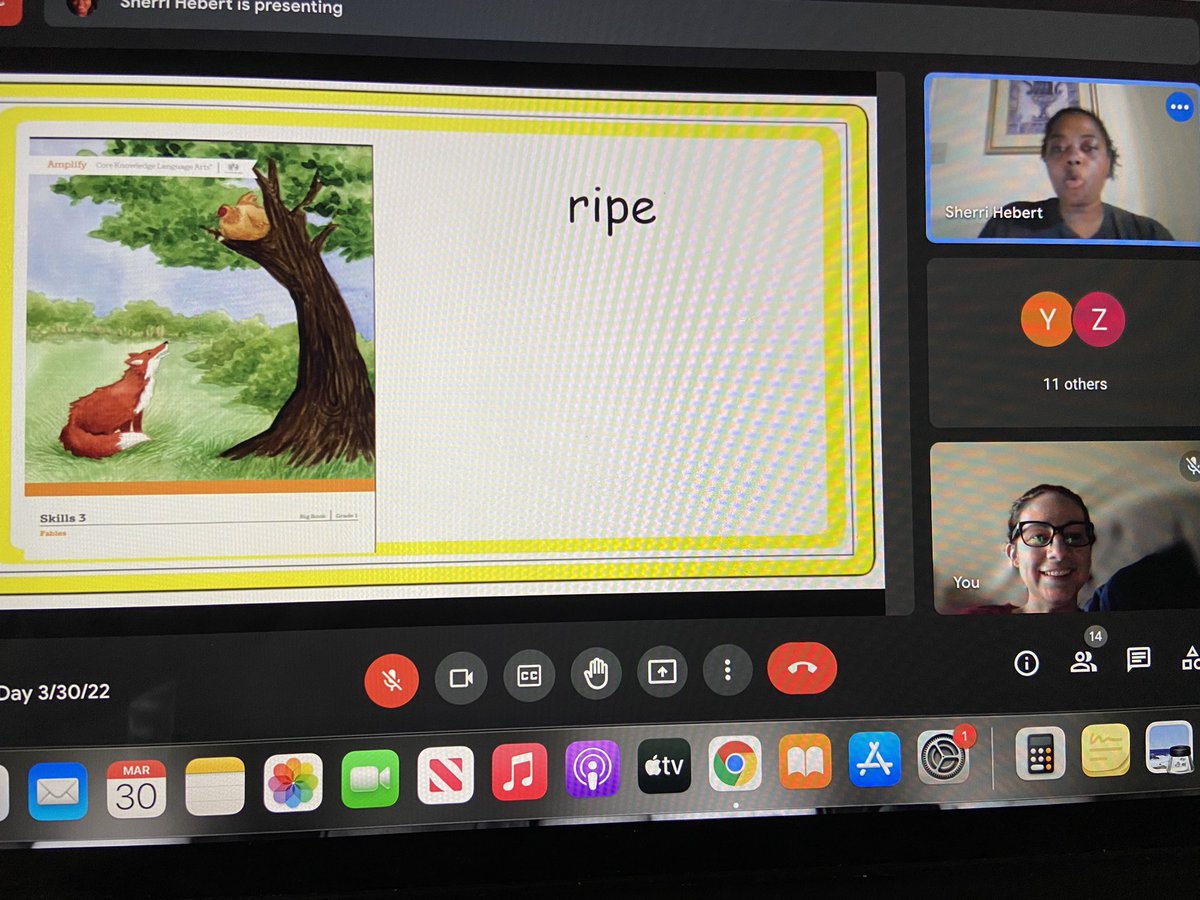Raise hand in the meeting
Image resolution: width=1200 pixels, height=900 pixels.
(x=596, y=674)
